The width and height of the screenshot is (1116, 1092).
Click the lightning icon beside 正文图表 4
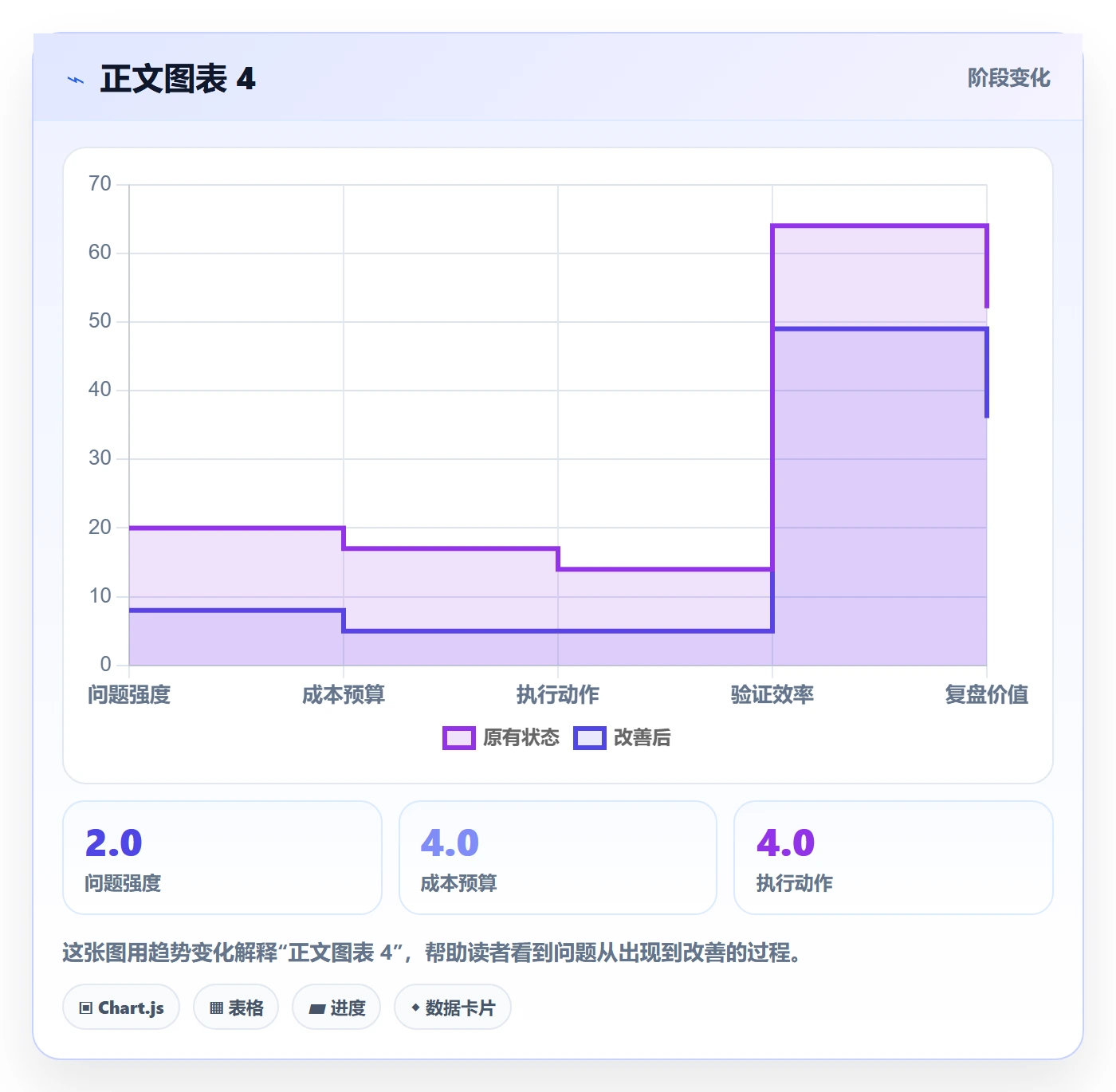[76, 80]
